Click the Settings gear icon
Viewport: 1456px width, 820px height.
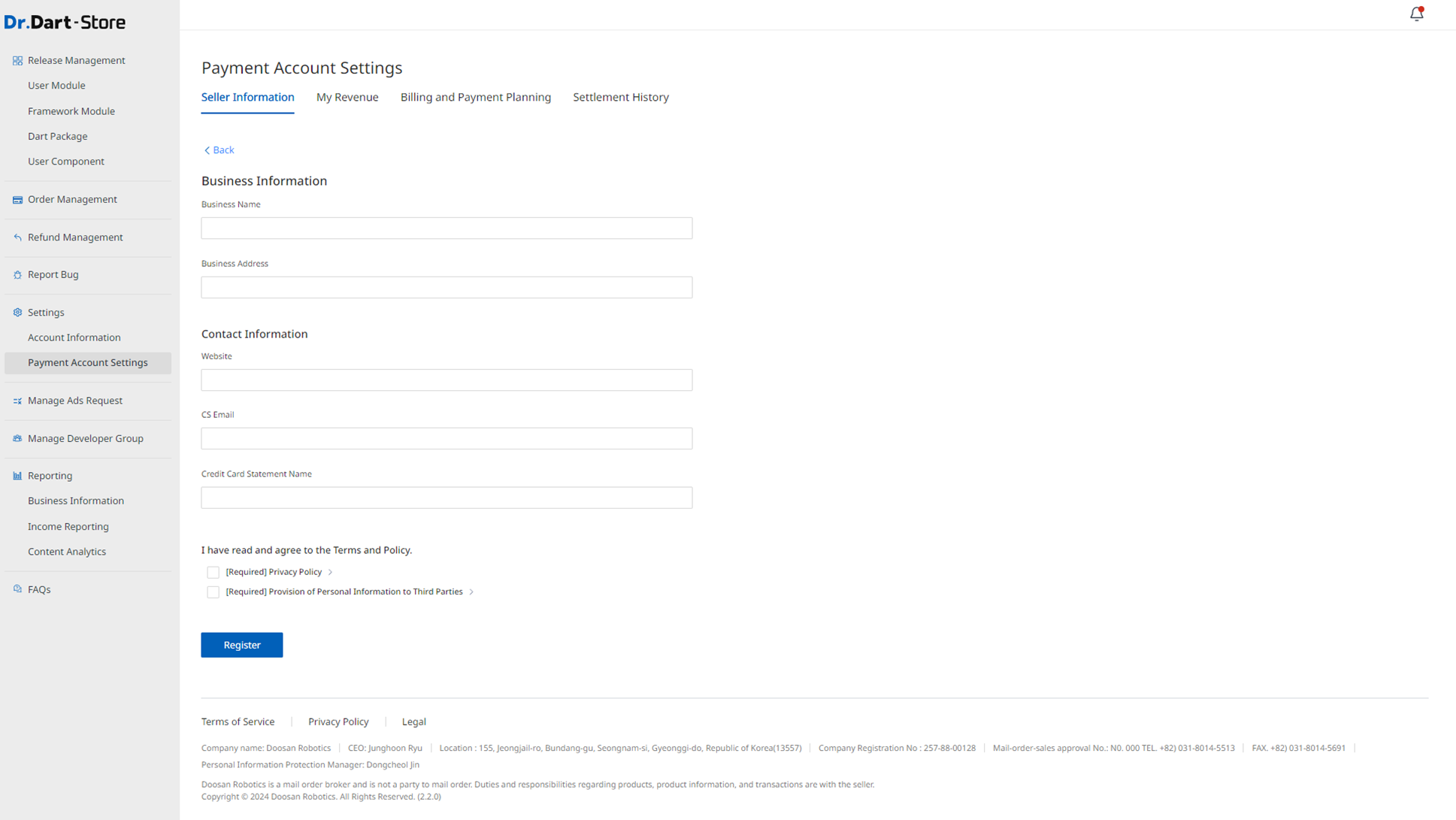(x=17, y=313)
